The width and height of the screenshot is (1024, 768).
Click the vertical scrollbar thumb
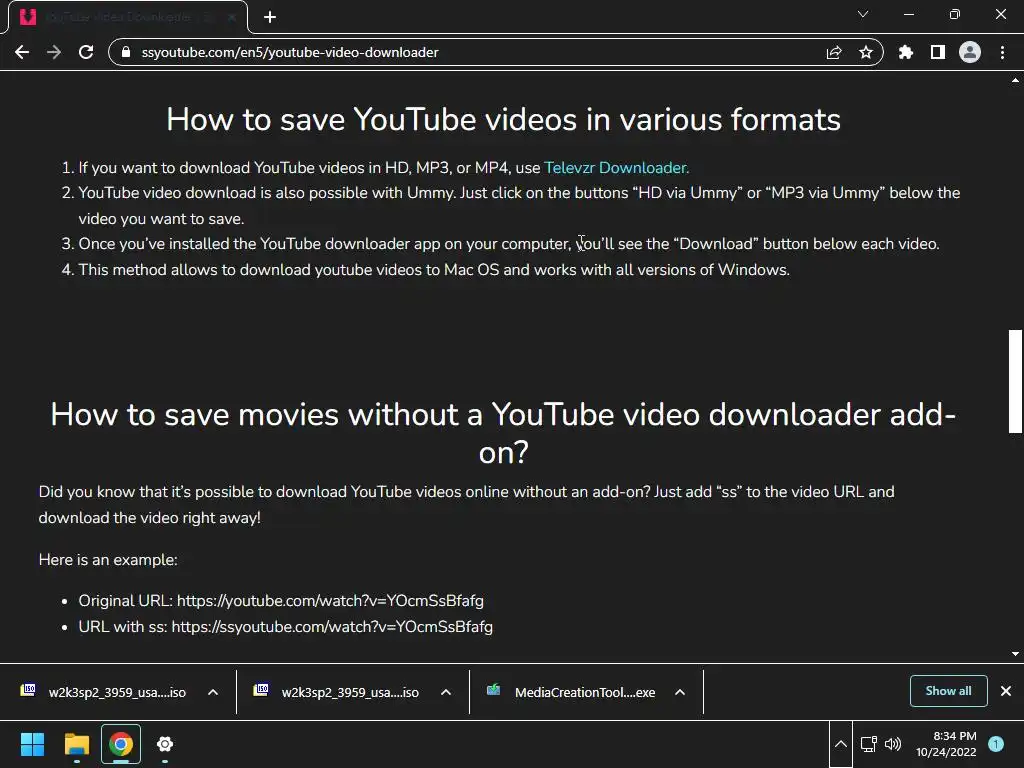[1015, 381]
